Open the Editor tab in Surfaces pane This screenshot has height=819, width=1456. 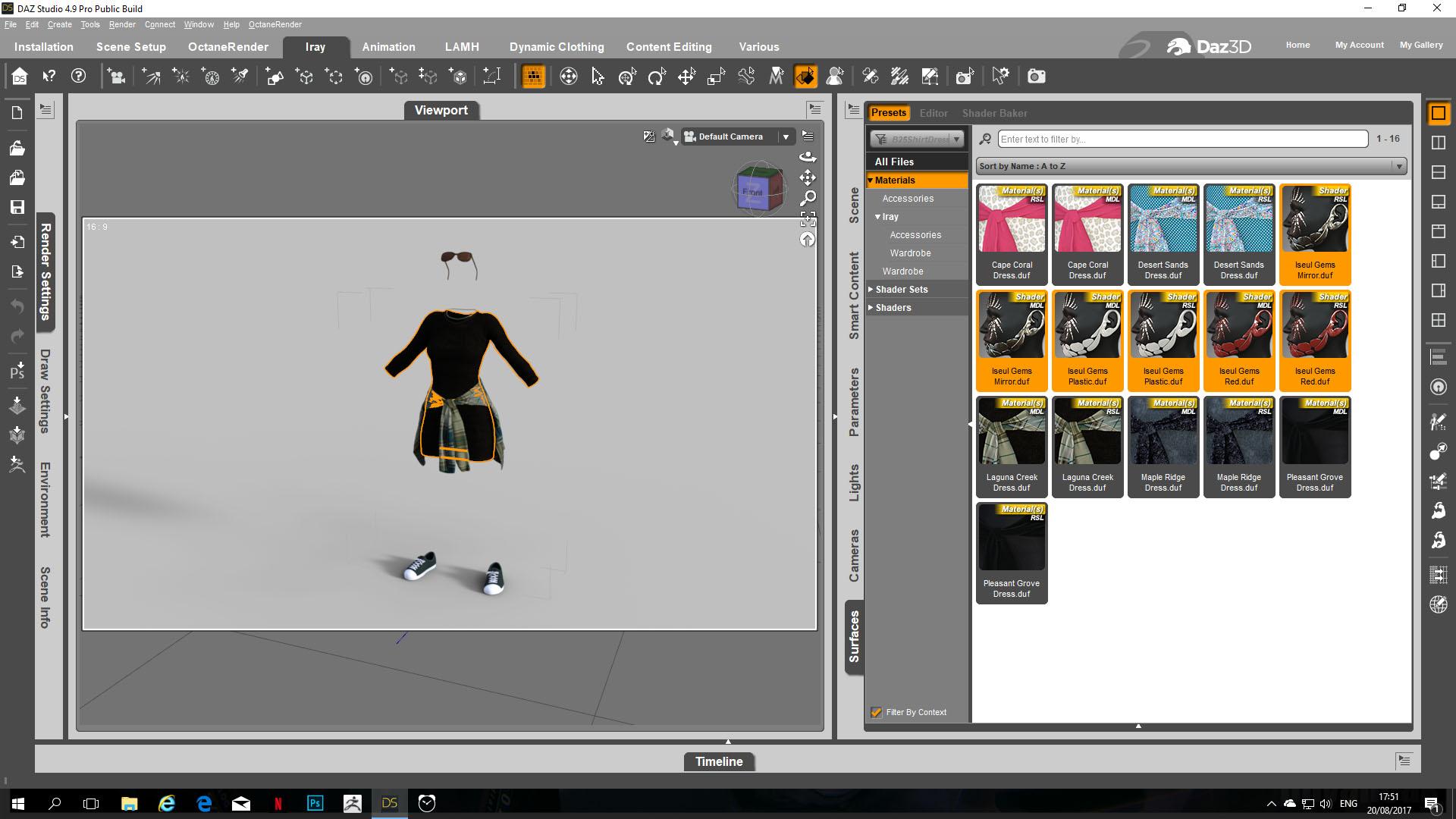point(933,113)
